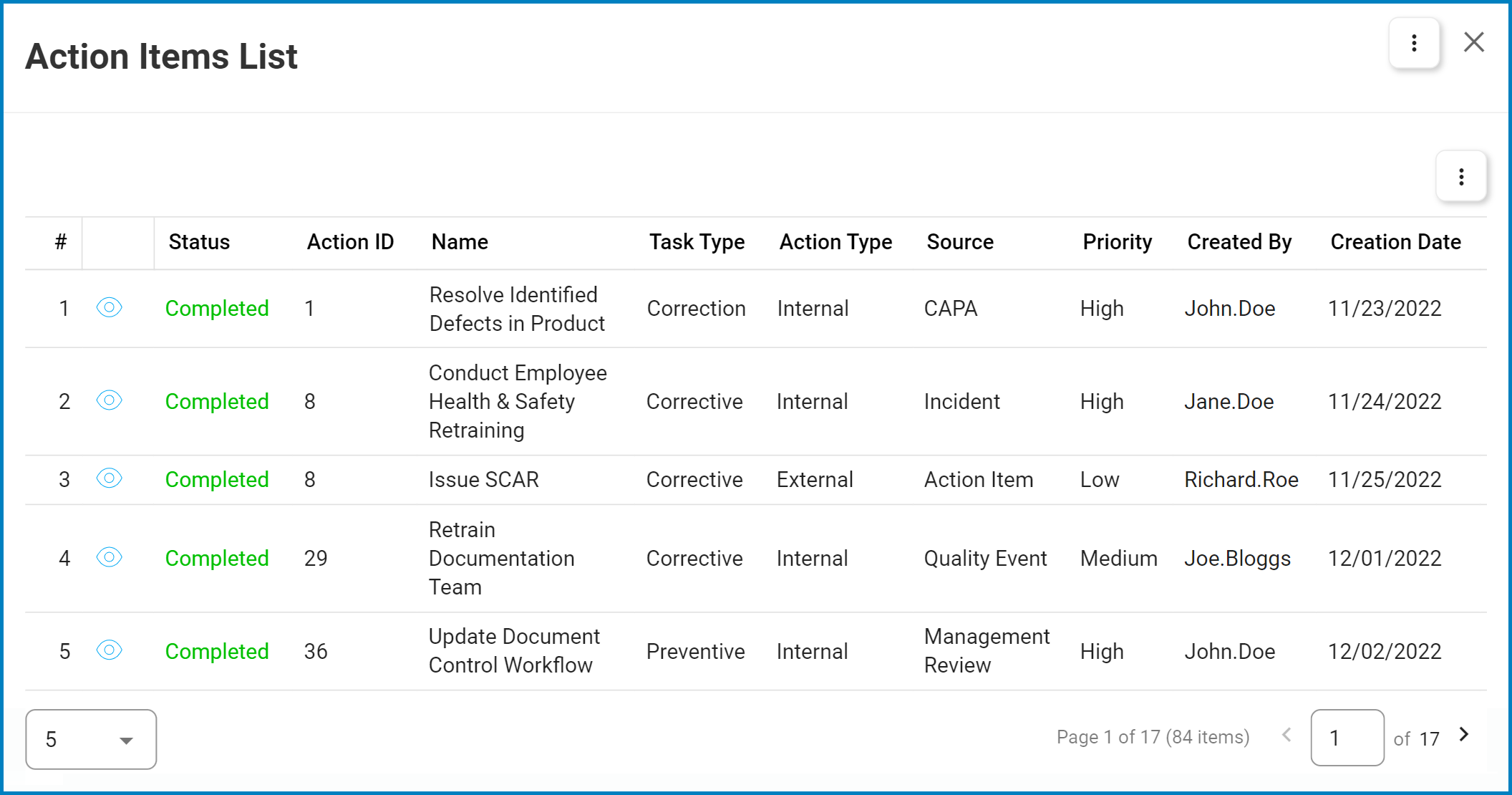Sort by the Status column header

click(x=199, y=242)
